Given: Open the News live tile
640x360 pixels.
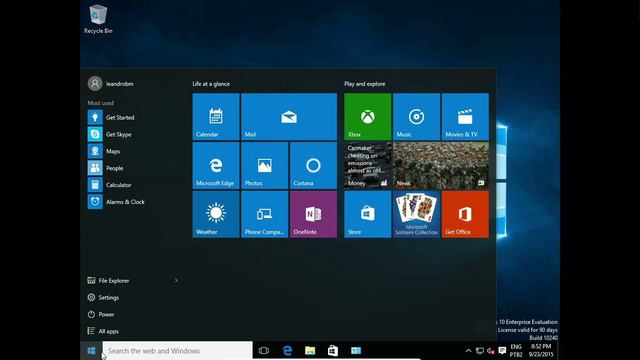Looking at the screenshot, I should [x=441, y=165].
